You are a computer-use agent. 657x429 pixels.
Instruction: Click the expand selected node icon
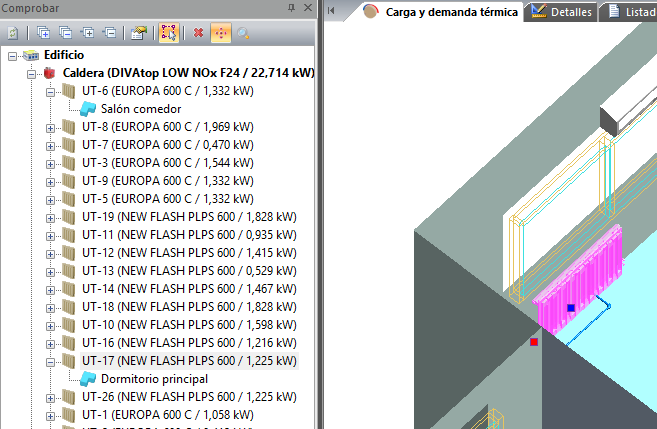tap(88, 33)
